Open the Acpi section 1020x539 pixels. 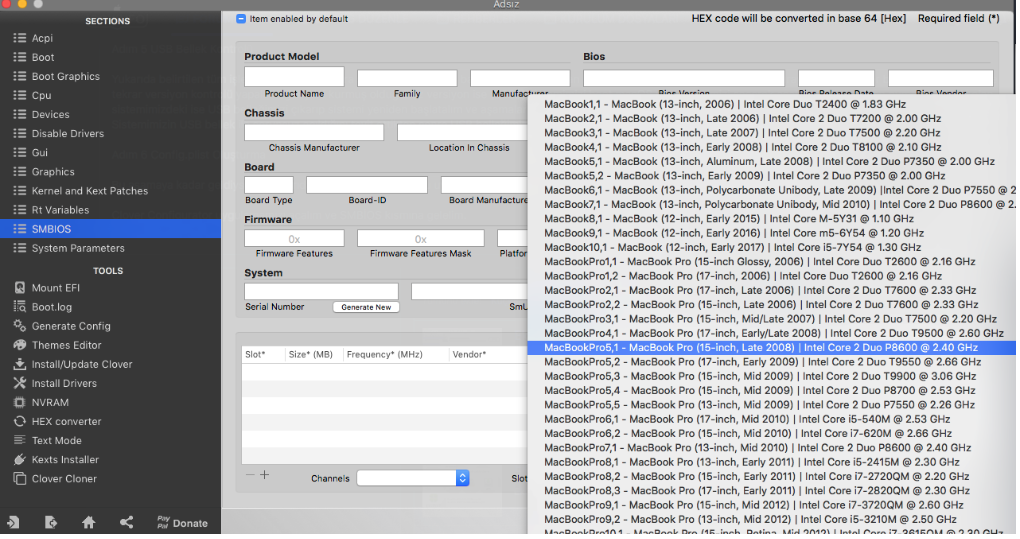[42, 38]
